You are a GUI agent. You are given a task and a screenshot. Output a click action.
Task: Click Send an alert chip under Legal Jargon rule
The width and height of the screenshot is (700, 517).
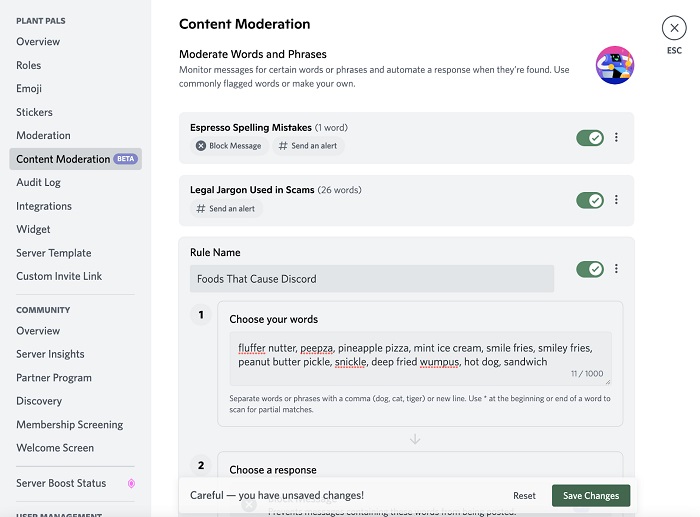pyautogui.click(x=226, y=209)
